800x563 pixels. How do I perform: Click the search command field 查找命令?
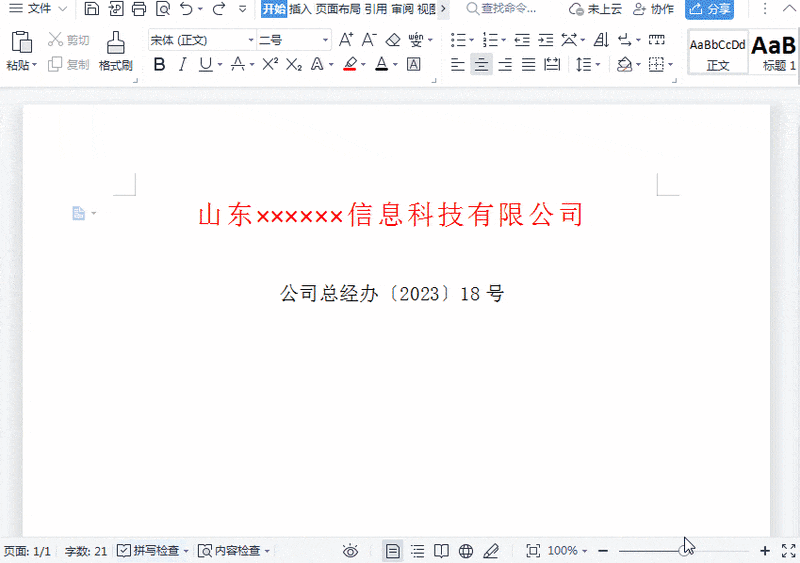501,9
